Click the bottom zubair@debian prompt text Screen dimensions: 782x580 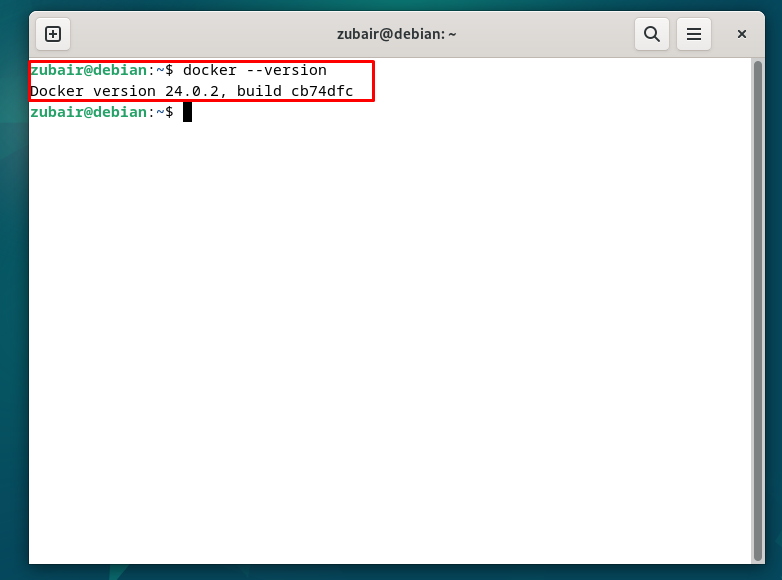coord(88,112)
